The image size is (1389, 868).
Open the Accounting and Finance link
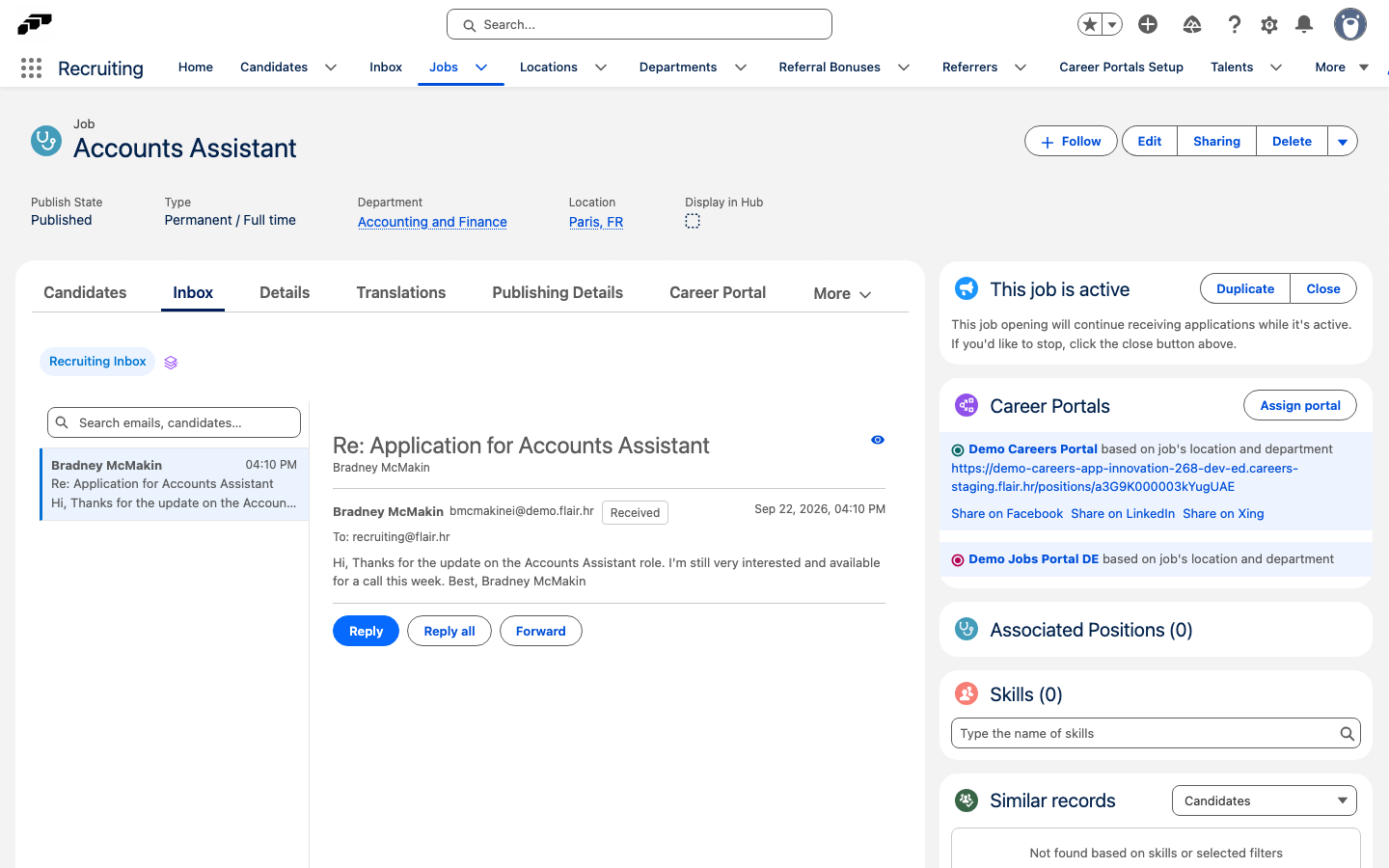point(432,222)
